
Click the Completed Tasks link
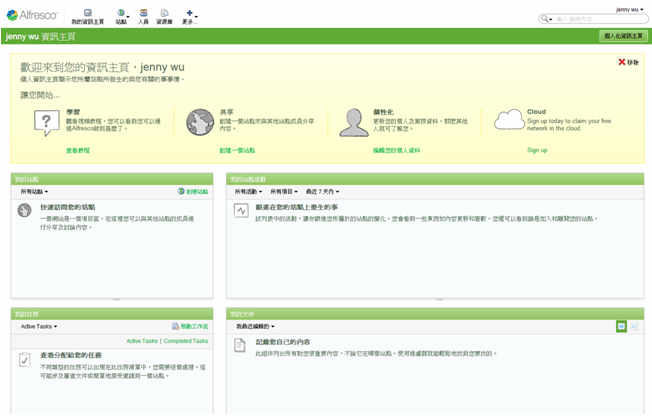(186, 341)
